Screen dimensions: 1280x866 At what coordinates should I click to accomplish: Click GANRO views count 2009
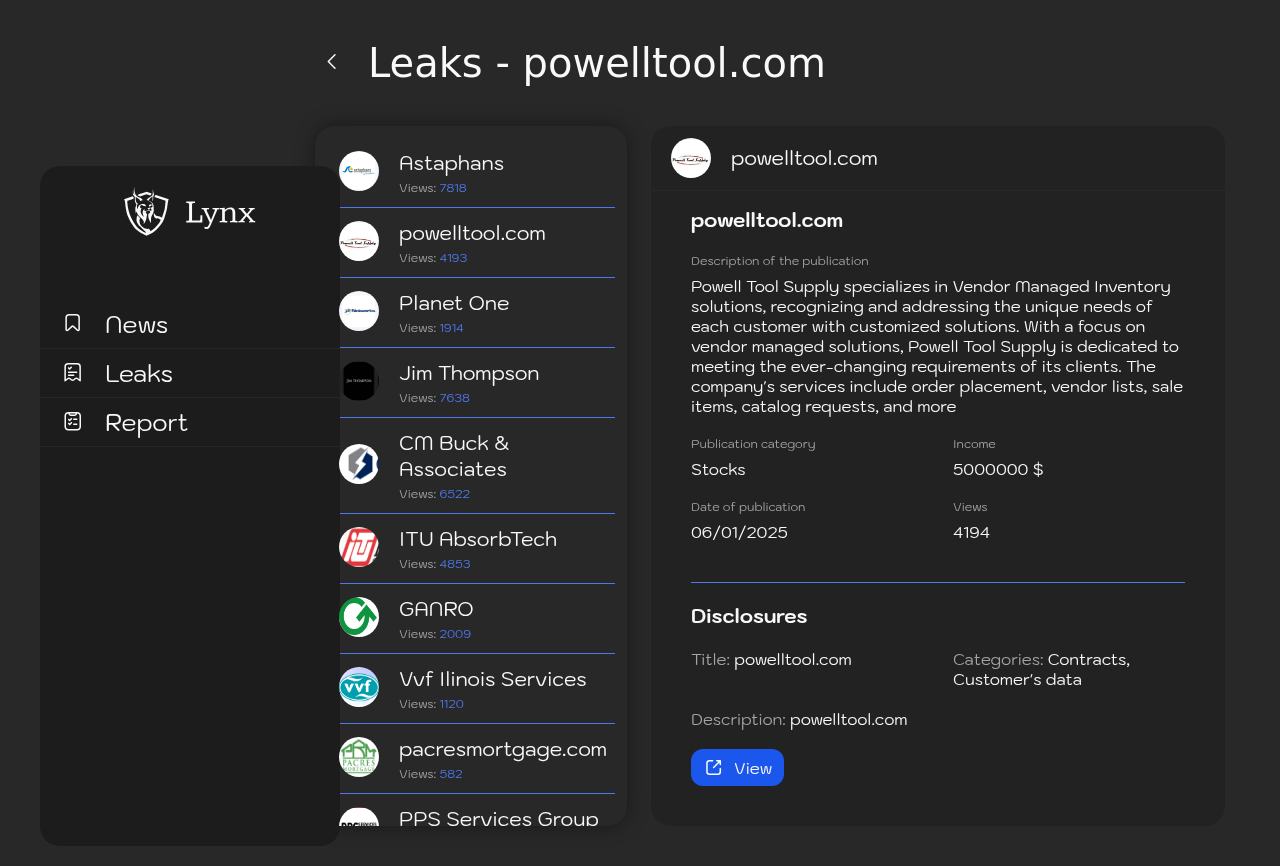point(455,634)
